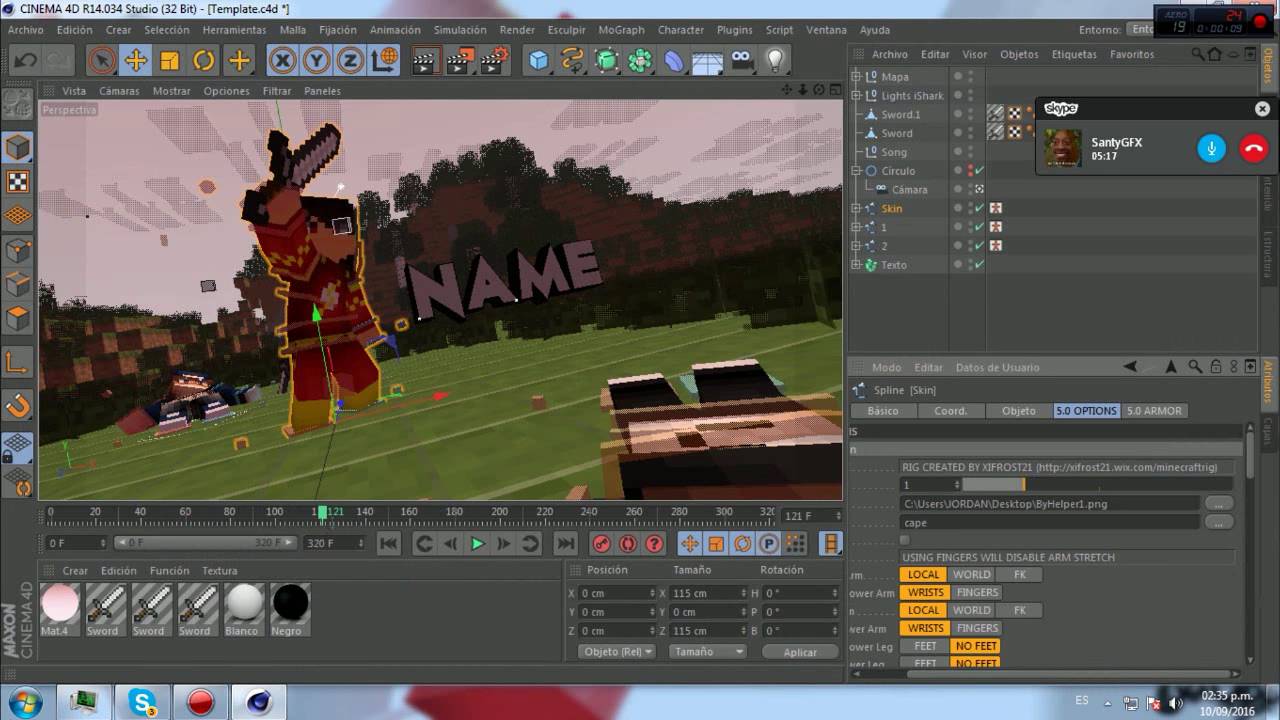Select first FINGERS option button

pos(977,592)
